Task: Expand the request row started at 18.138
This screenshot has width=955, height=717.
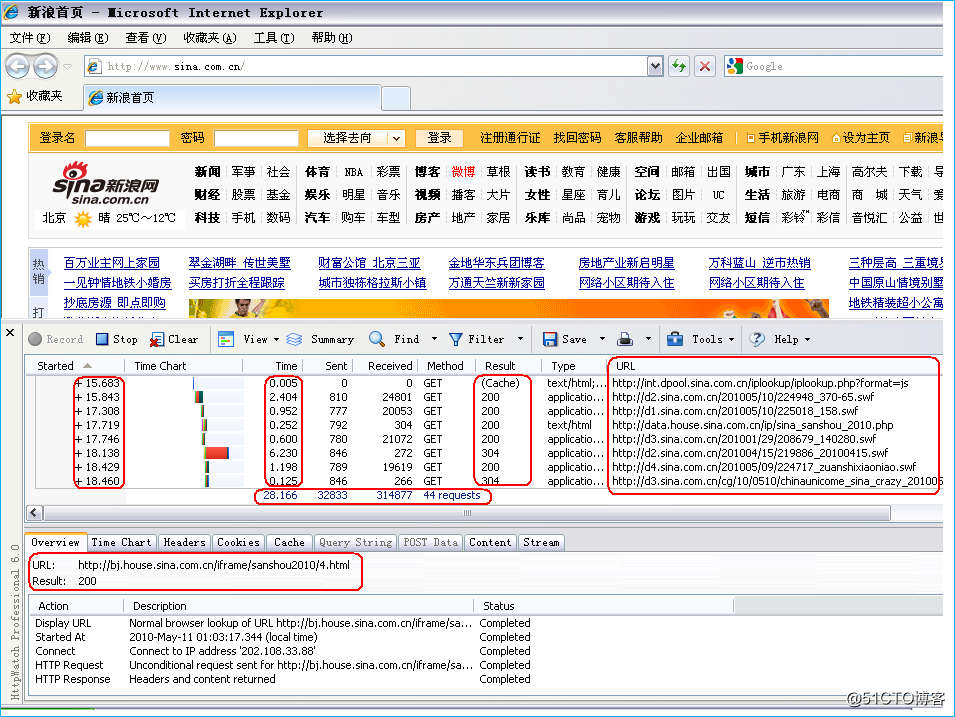Action: coord(78,453)
